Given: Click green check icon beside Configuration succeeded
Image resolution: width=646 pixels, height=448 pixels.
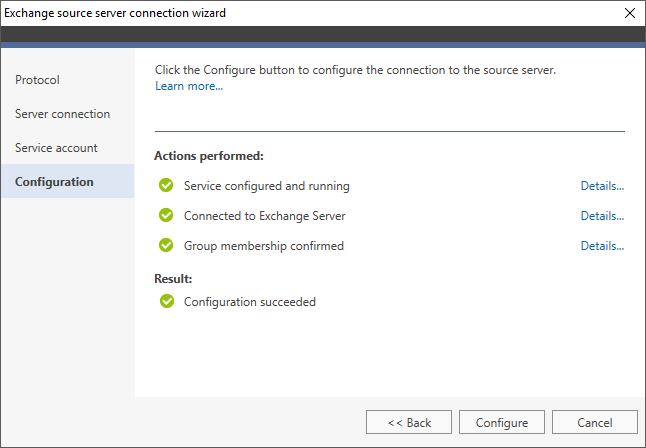Looking at the screenshot, I should pos(167,301).
